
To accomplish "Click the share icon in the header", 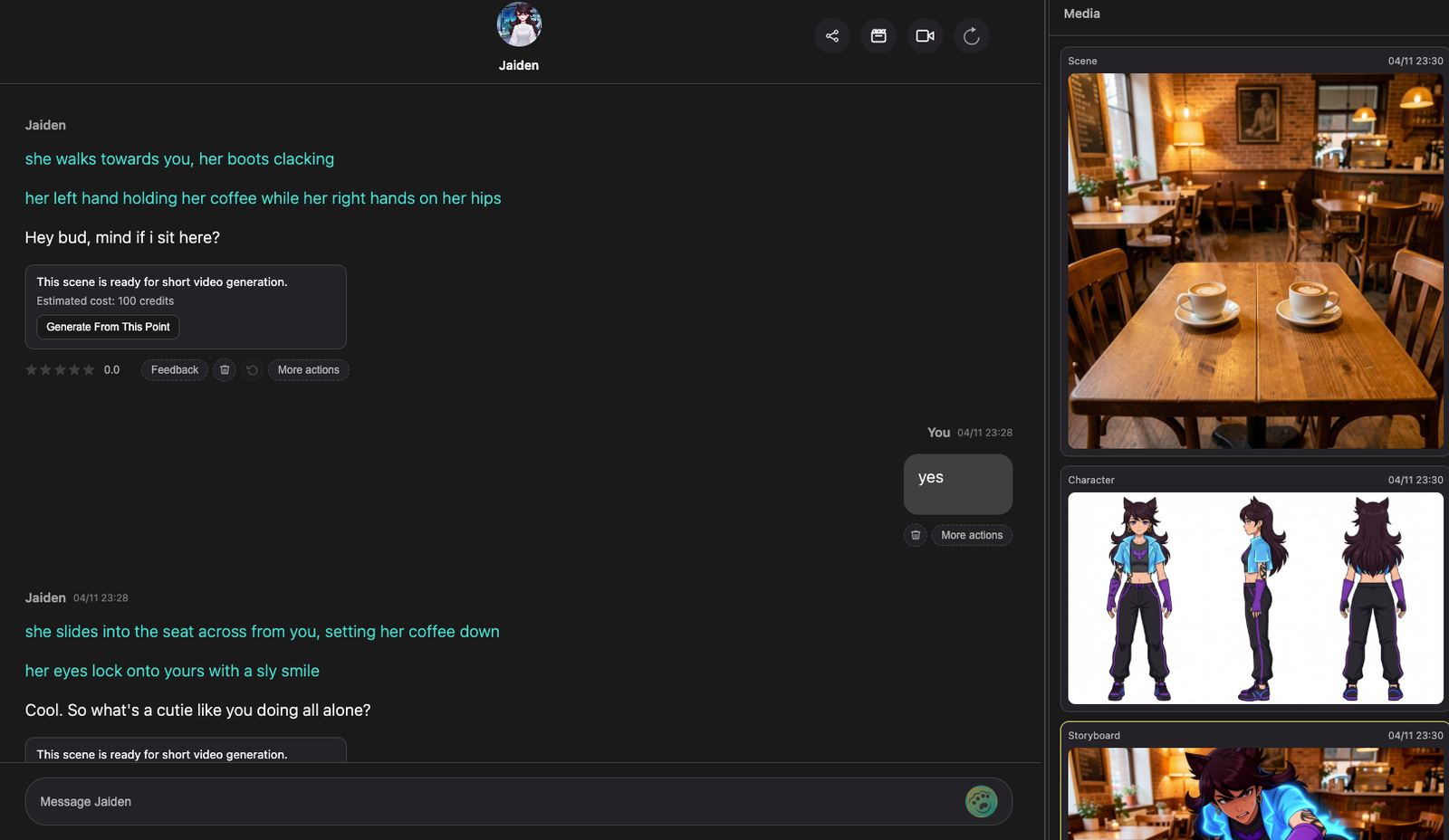I will pyautogui.click(x=831, y=36).
